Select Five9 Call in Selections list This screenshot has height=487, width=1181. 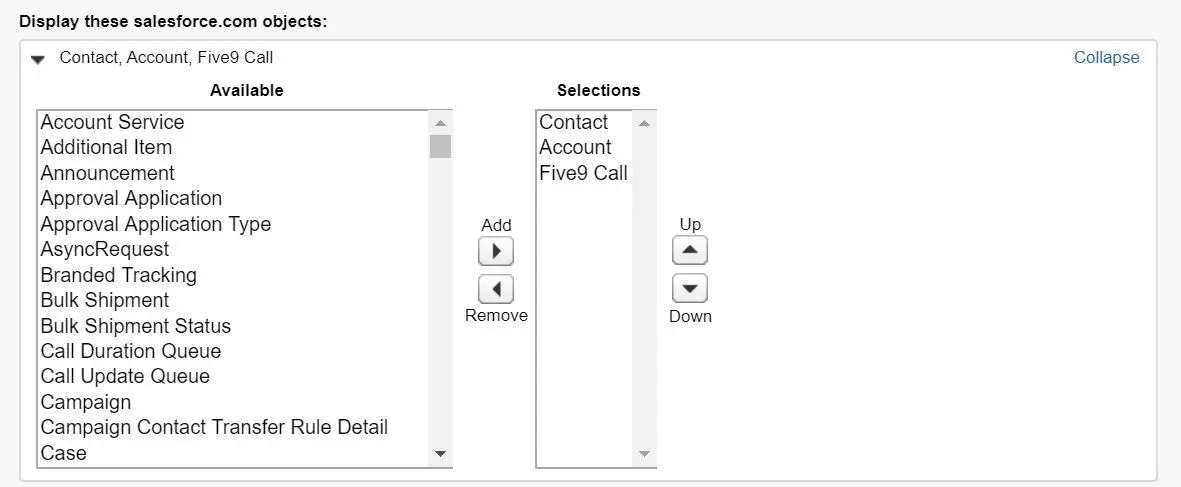coord(584,173)
